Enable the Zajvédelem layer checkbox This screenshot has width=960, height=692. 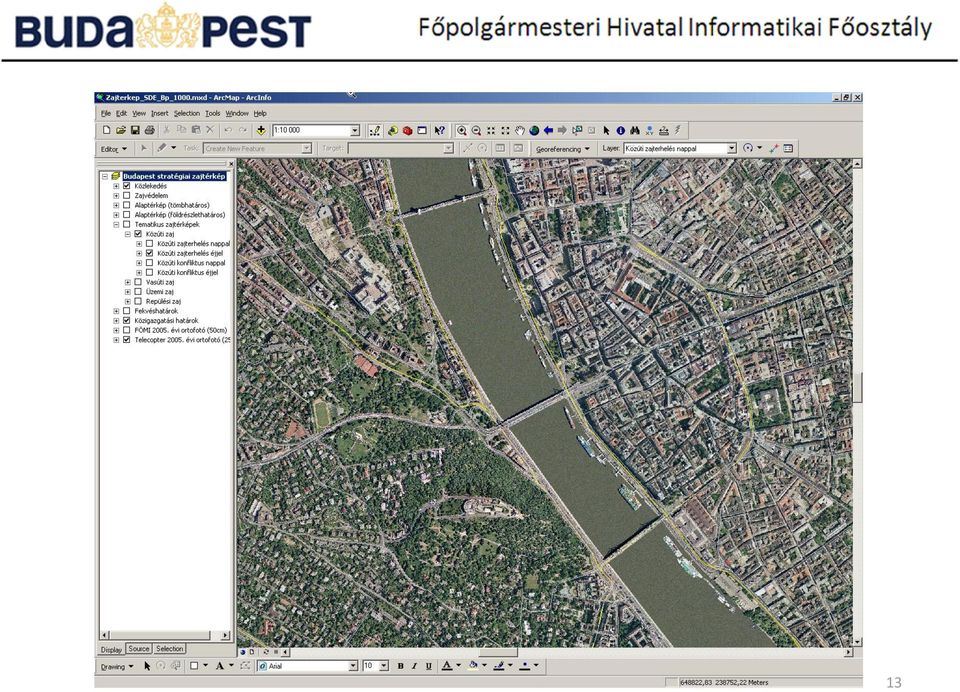coord(127,195)
